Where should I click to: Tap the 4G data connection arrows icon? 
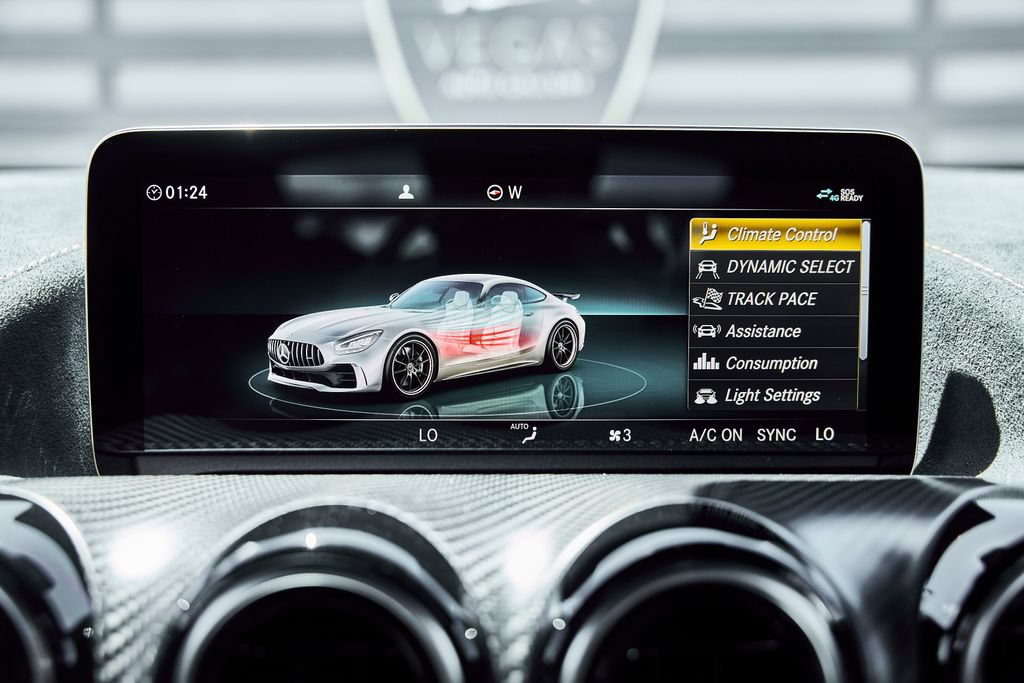827,195
